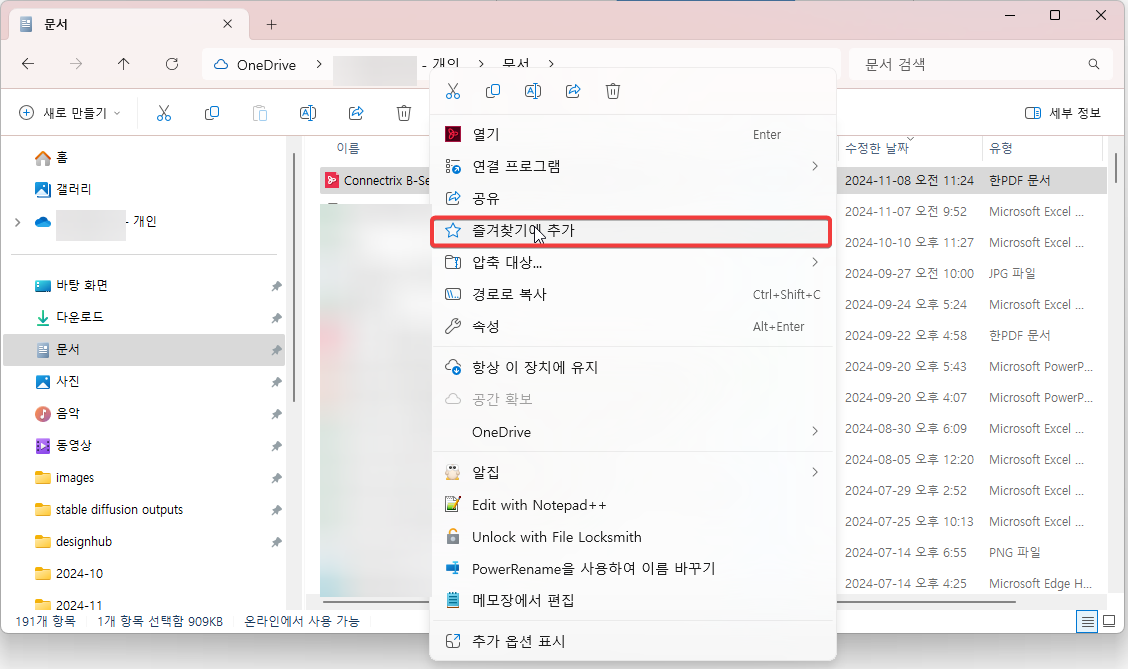Select the Rename icon in the context menu
The width and height of the screenshot is (1128, 669).
point(533,91)
